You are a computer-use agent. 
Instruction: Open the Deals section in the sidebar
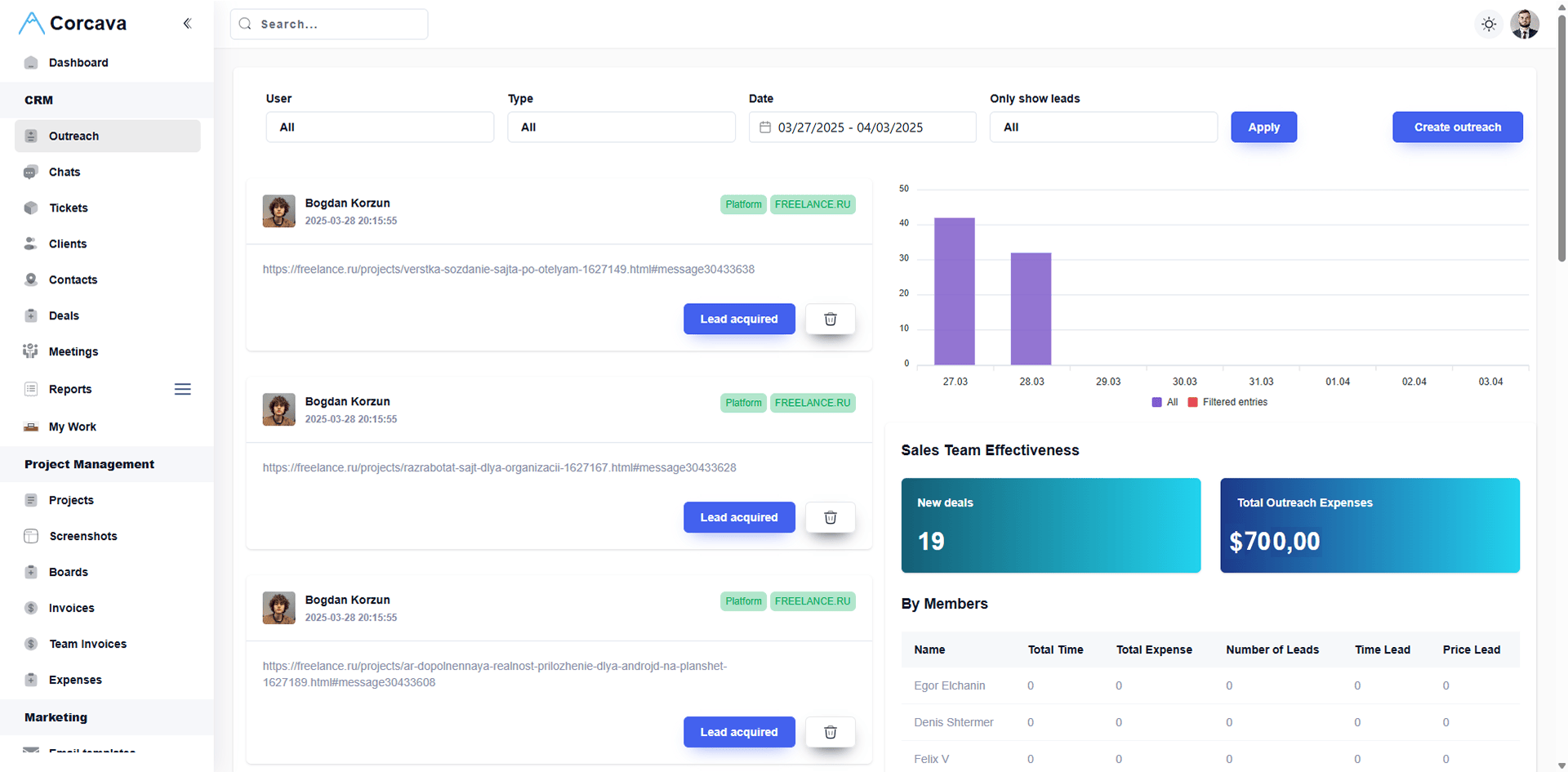pyautogui.click(x=64, y=315)
